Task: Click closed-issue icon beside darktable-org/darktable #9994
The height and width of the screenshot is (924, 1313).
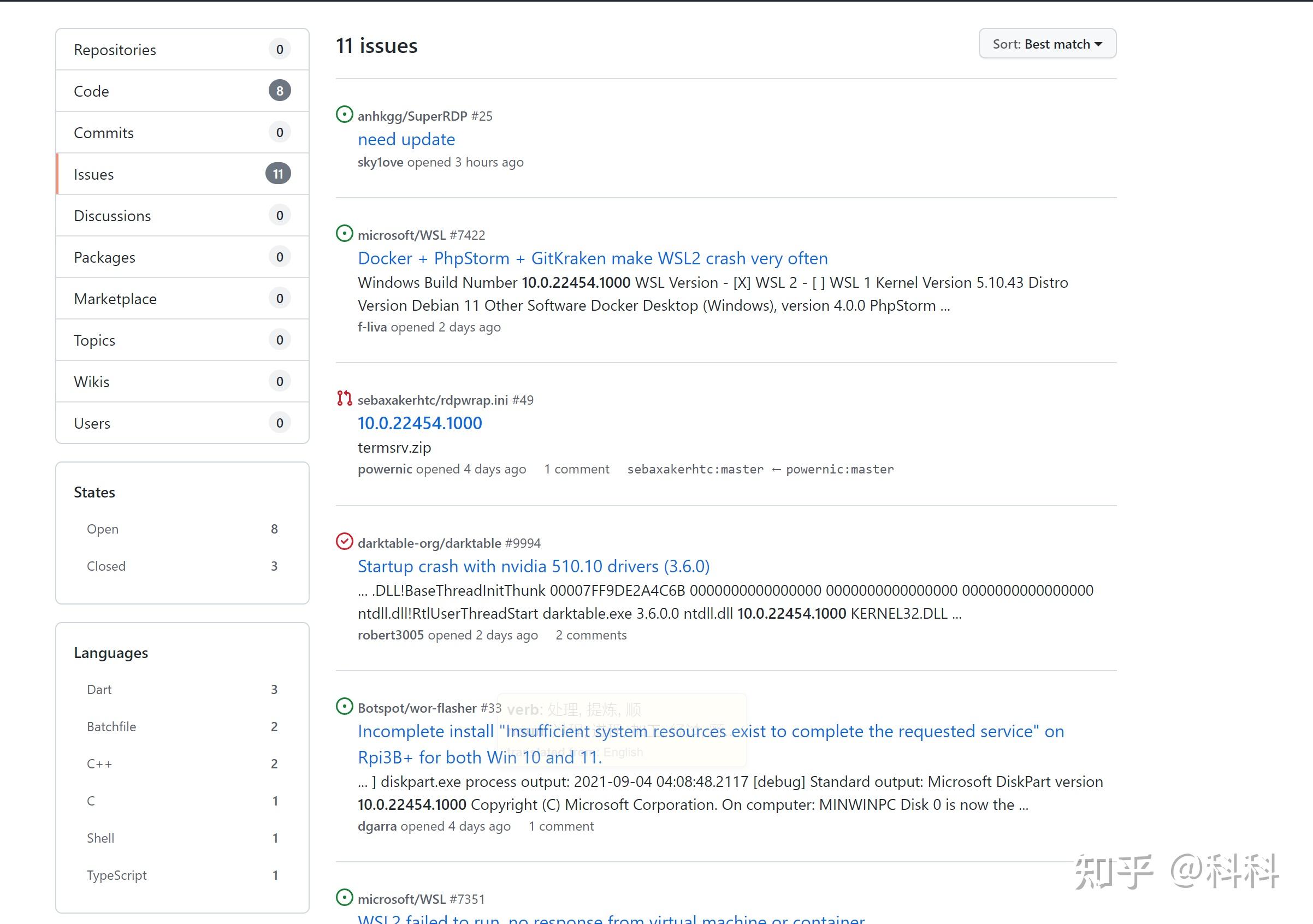Action: tap(344, 541)
